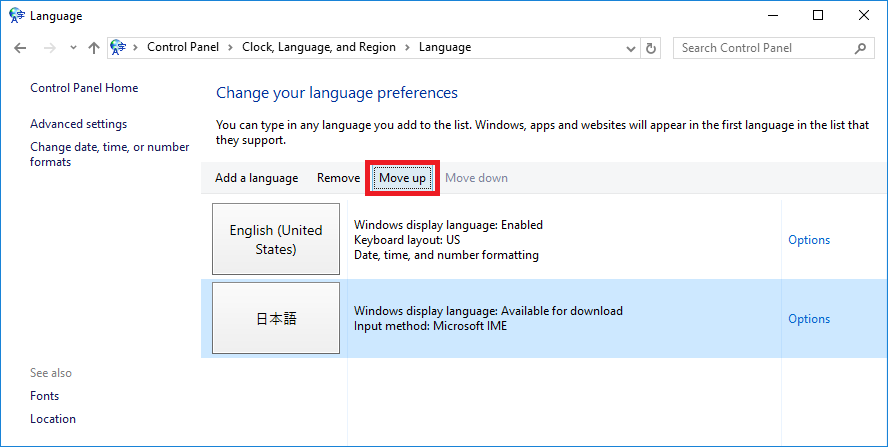Viewport: 888px width, 447px height.
Task: Click Remove in the language toolbar
Action: 338,178
